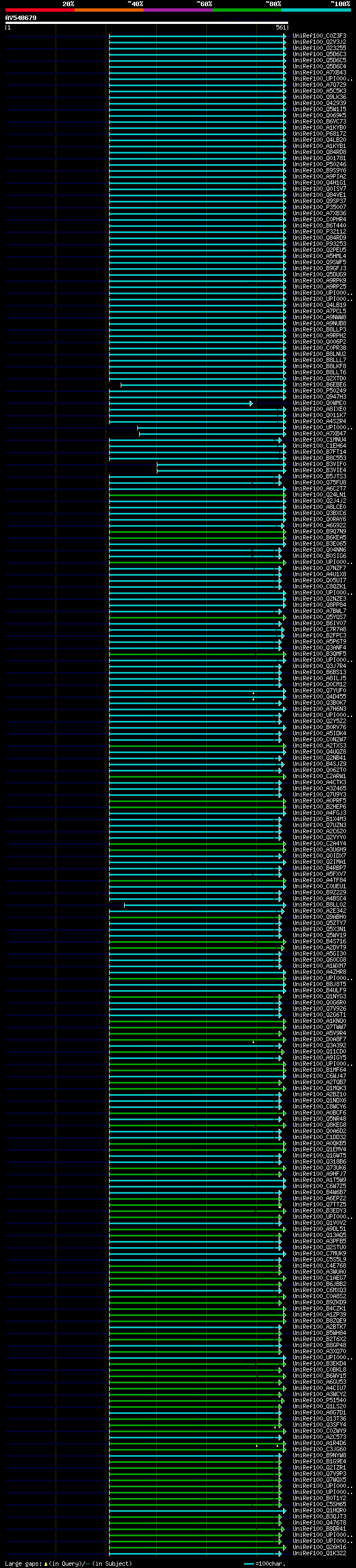
Task: Click the yellow gap marker above Q4D455
Action: (x=254, y=693)
